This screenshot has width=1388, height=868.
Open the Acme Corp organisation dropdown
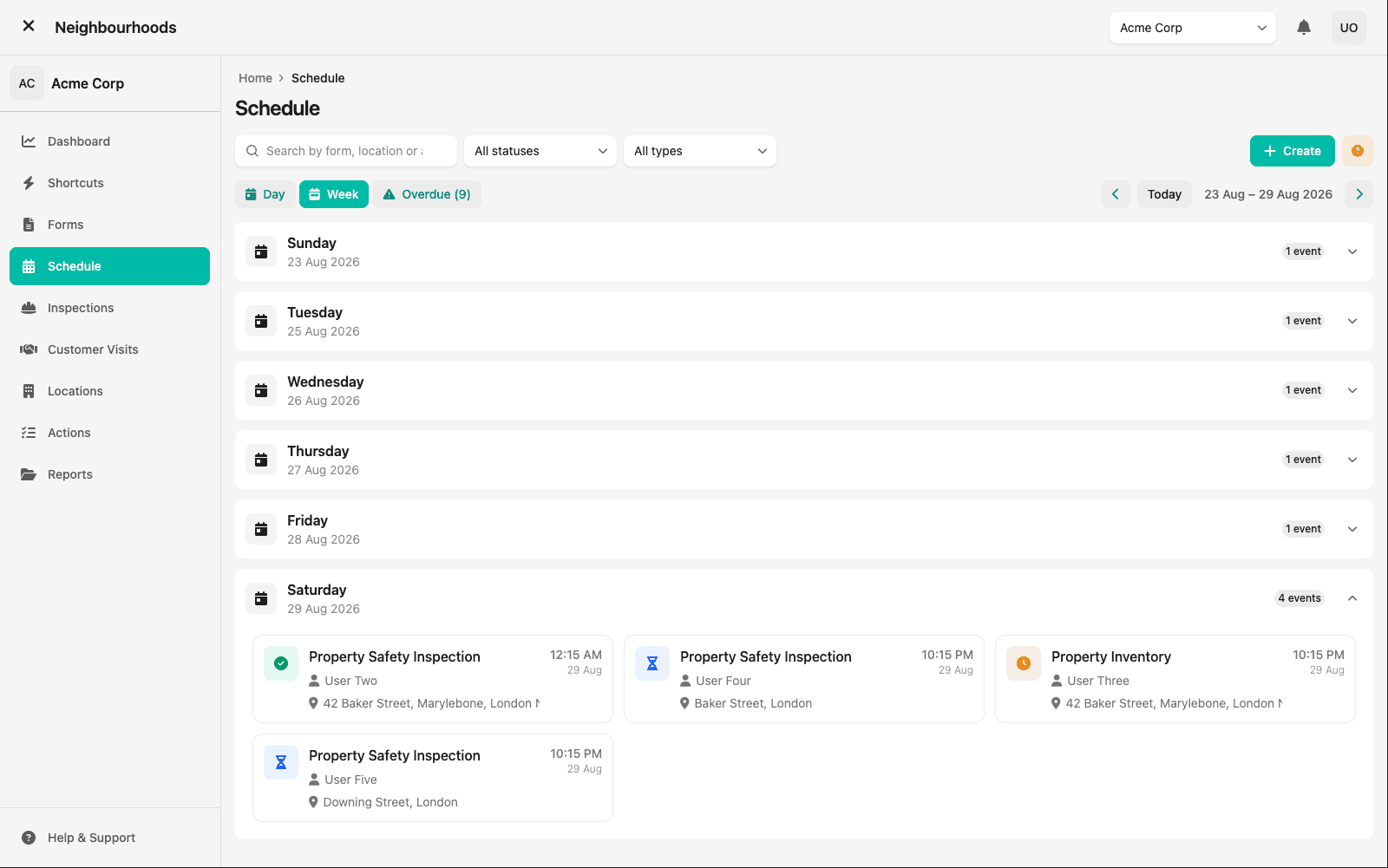pos(1193,28)
